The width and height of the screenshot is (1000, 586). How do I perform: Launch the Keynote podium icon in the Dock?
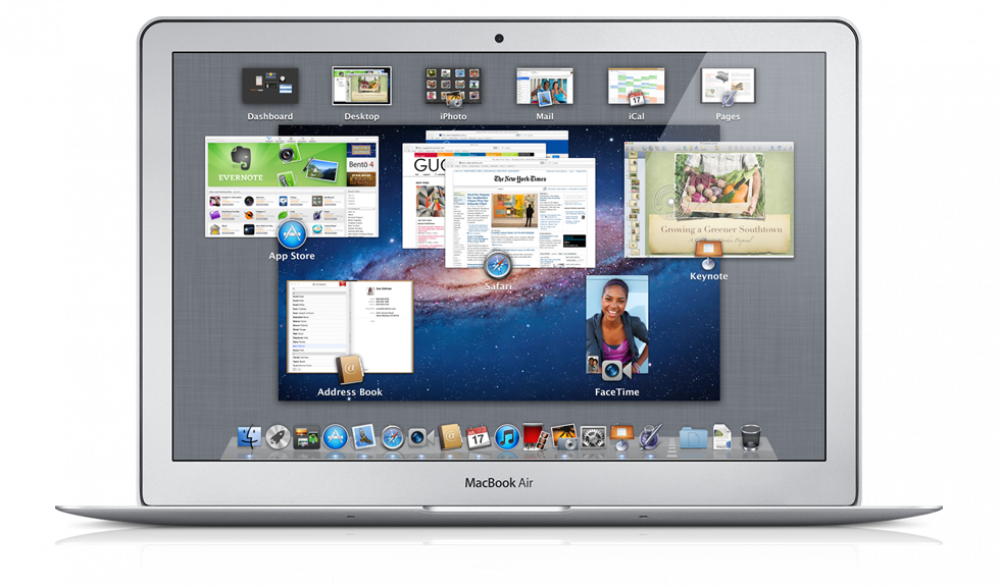tap(621, 438)
